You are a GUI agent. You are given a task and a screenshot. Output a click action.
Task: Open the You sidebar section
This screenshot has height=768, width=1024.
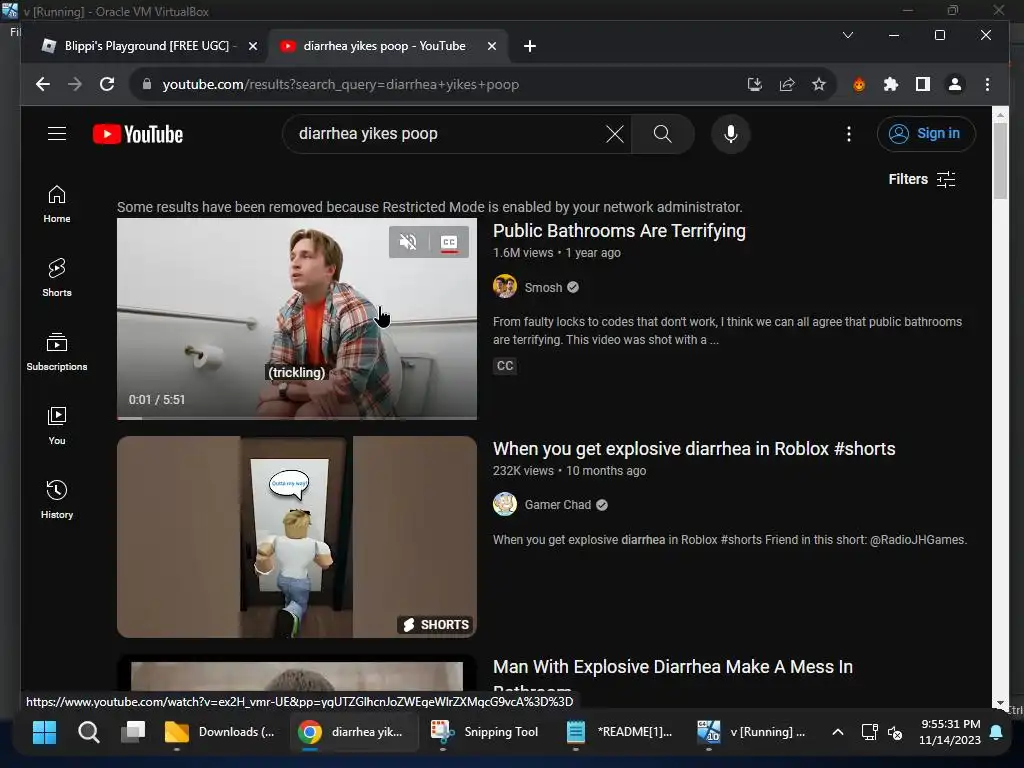(57, 426)
